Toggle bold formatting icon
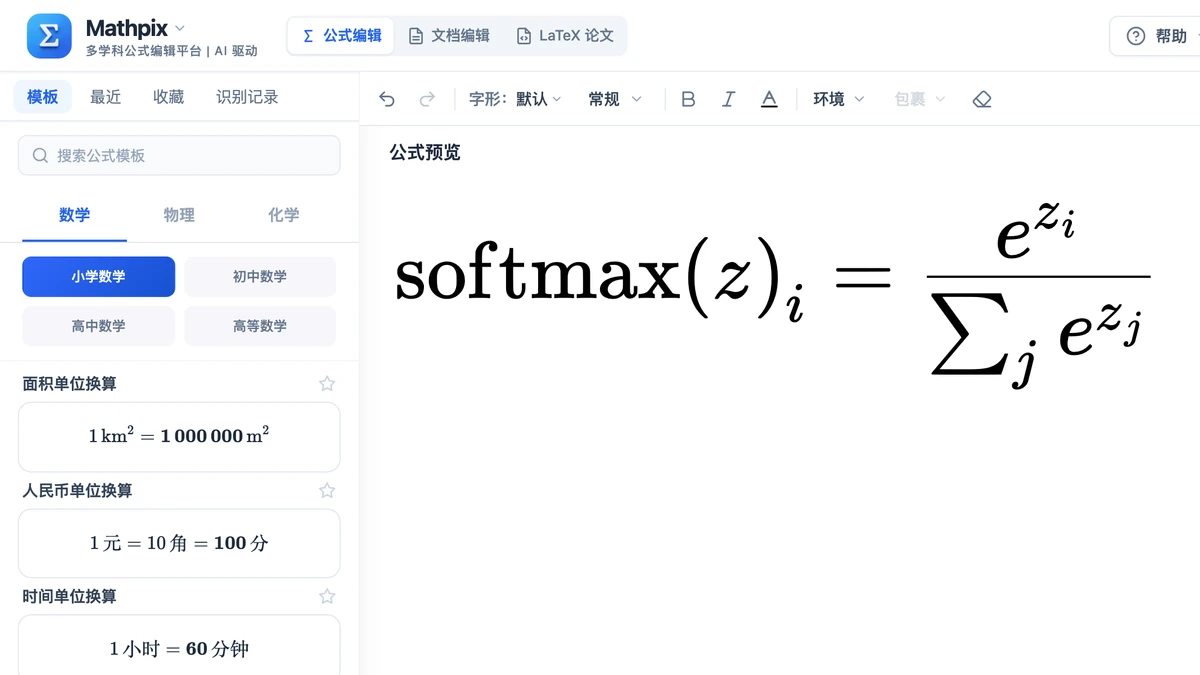This screenshot has height=675, width=1200. (688, 99)
